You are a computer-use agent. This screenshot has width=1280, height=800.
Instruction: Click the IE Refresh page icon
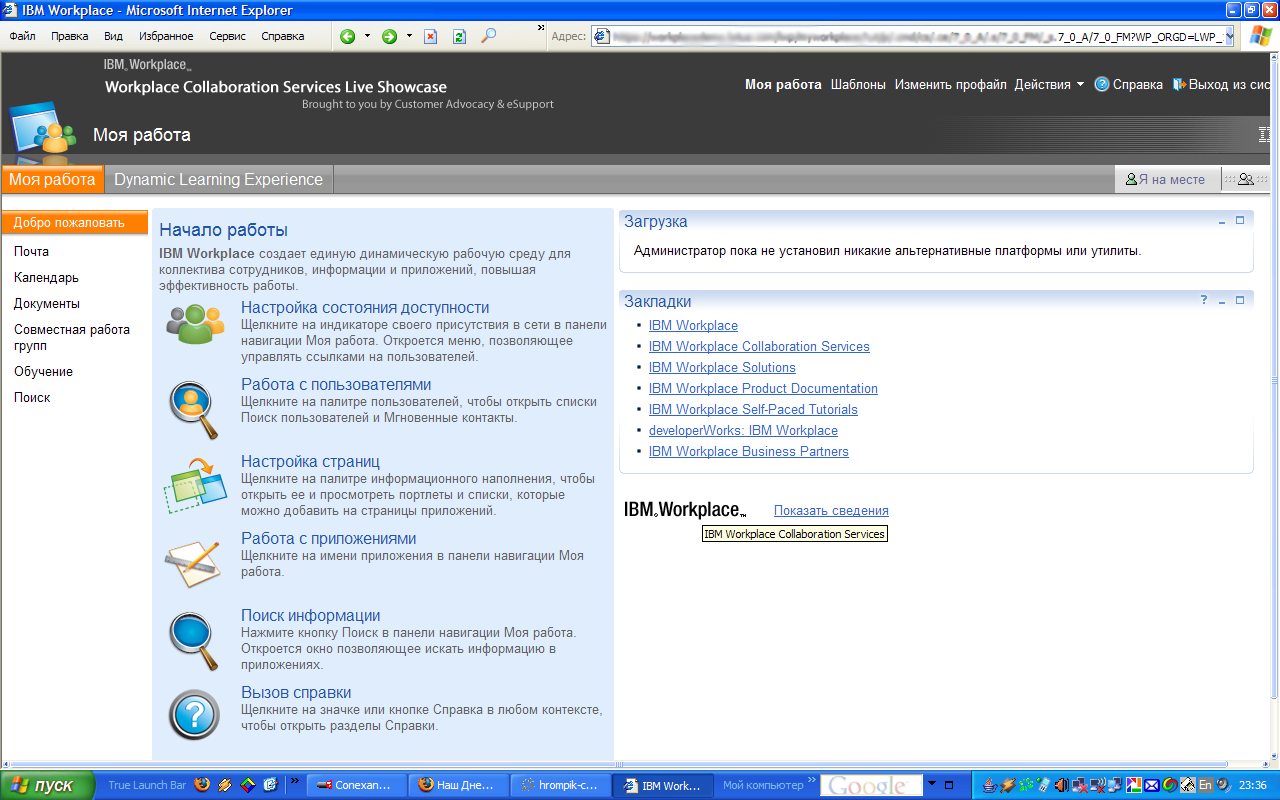(459, 36)
